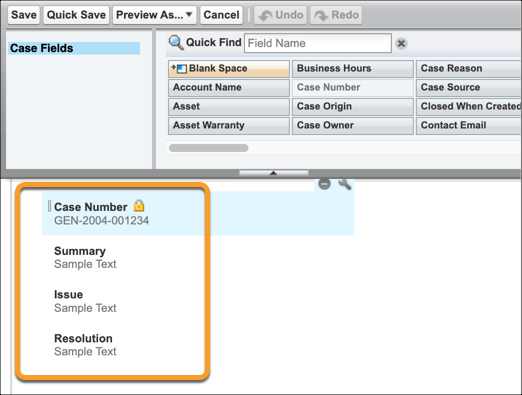Select the Asset field

pyautogui.click(x=229, y=107)
